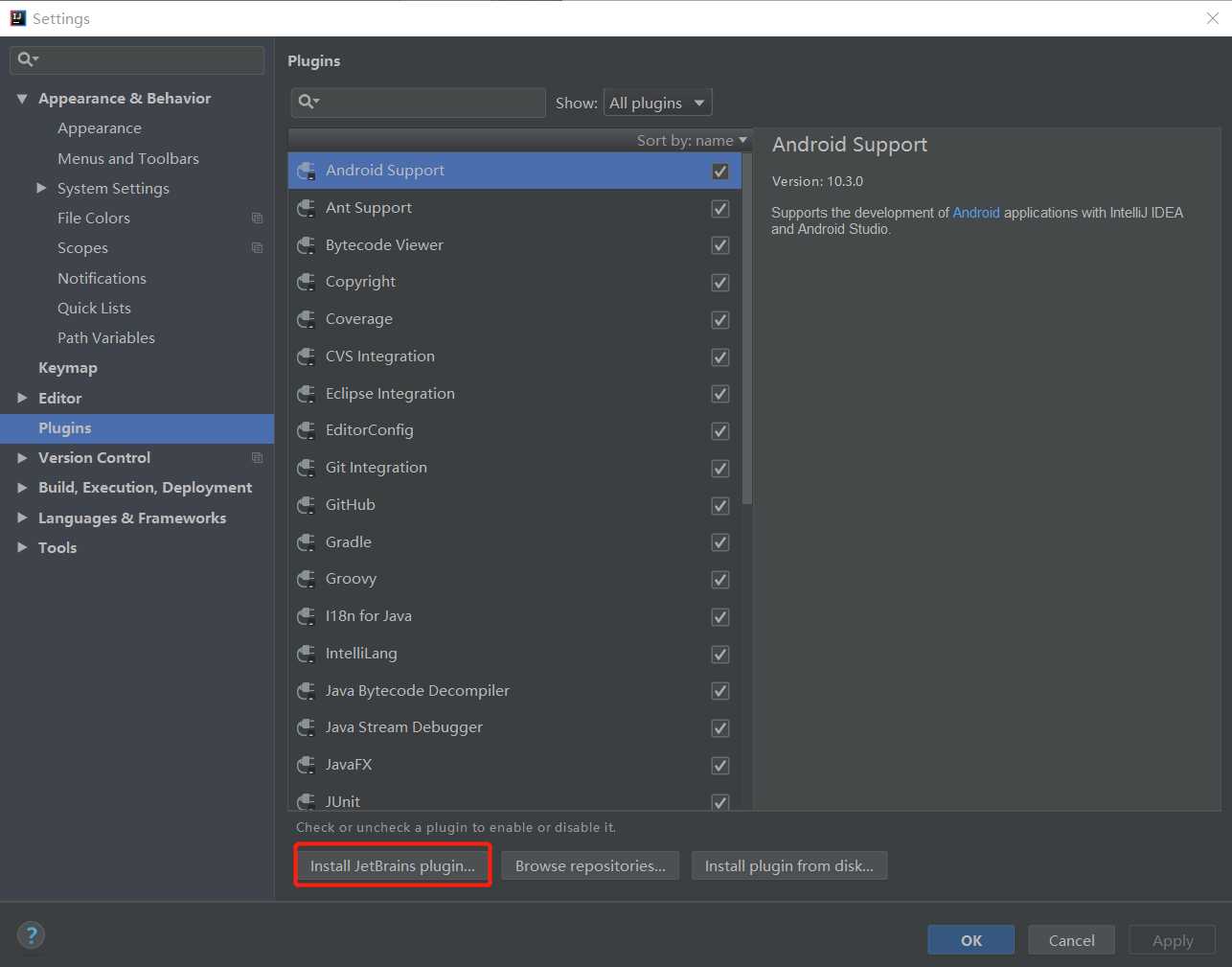Focus the settings sidebar search field
Screen dimensions: 1232x967
coord(137,59)
